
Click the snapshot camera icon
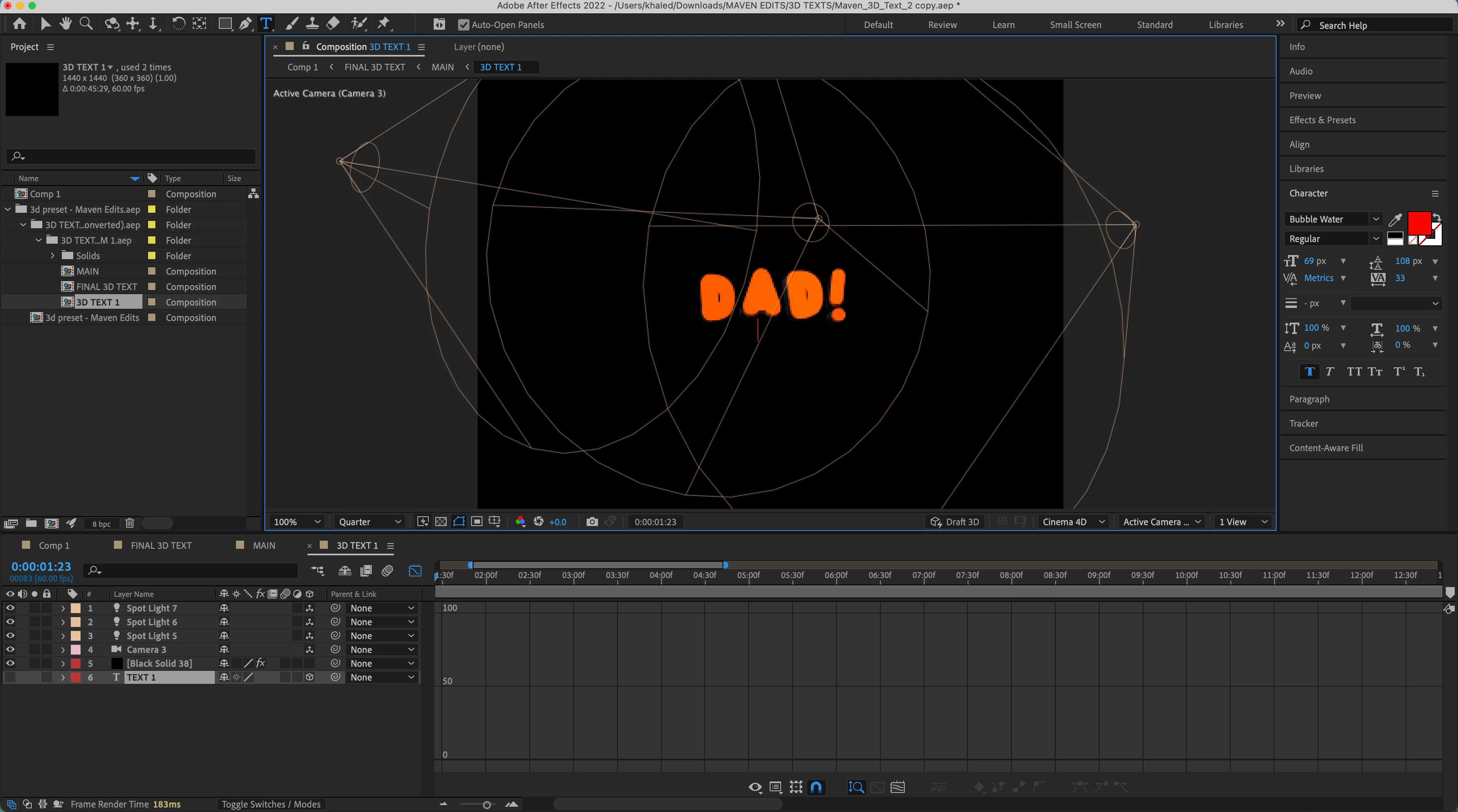pyautogui.click(x=592, y=522)
